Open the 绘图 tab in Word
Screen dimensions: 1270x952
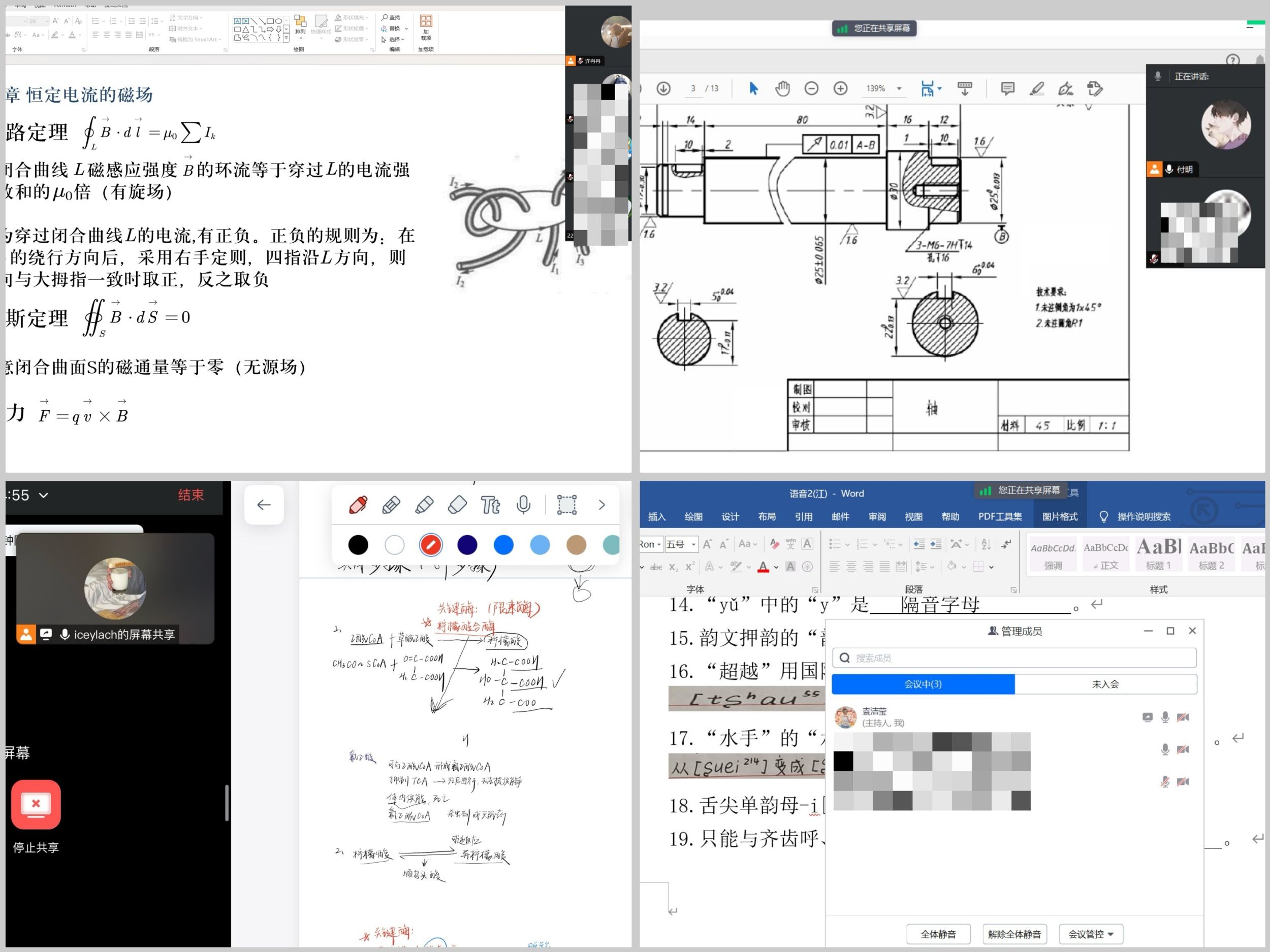pyautogui.click(x=693, y=516)
